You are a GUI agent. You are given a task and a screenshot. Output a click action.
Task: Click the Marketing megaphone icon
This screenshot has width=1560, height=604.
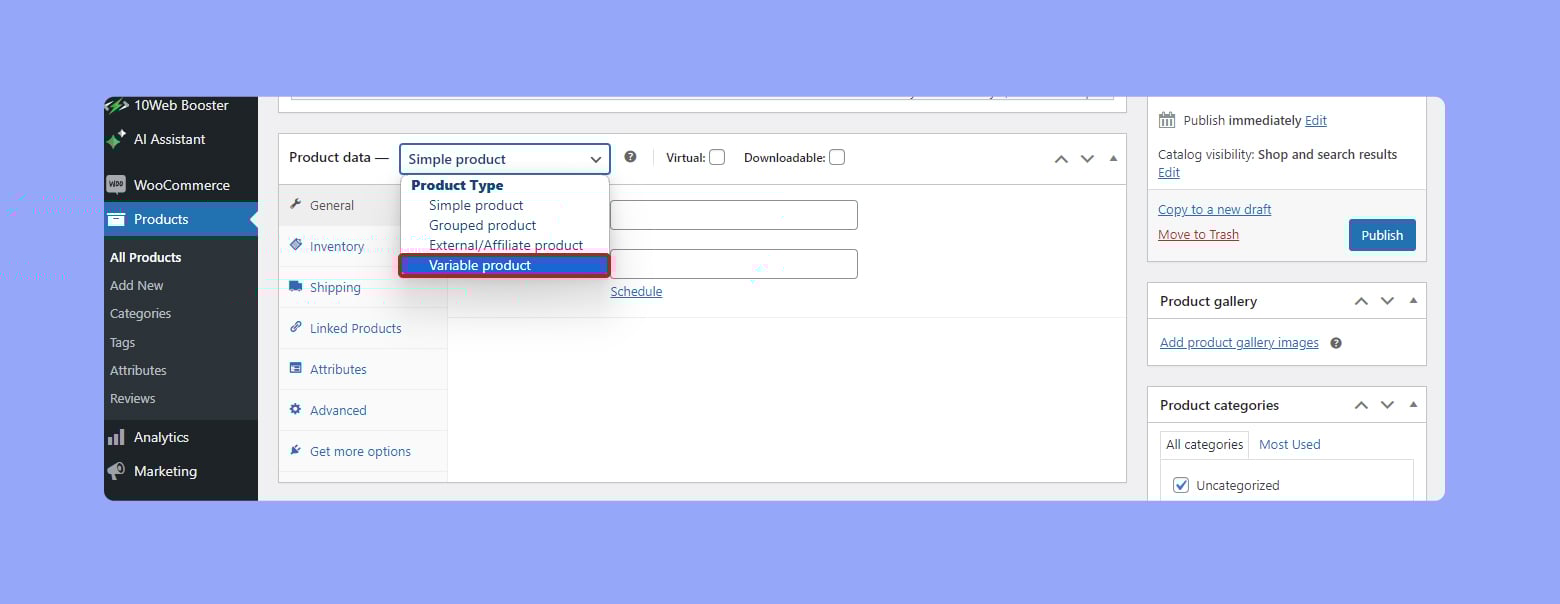coord(116,471)
